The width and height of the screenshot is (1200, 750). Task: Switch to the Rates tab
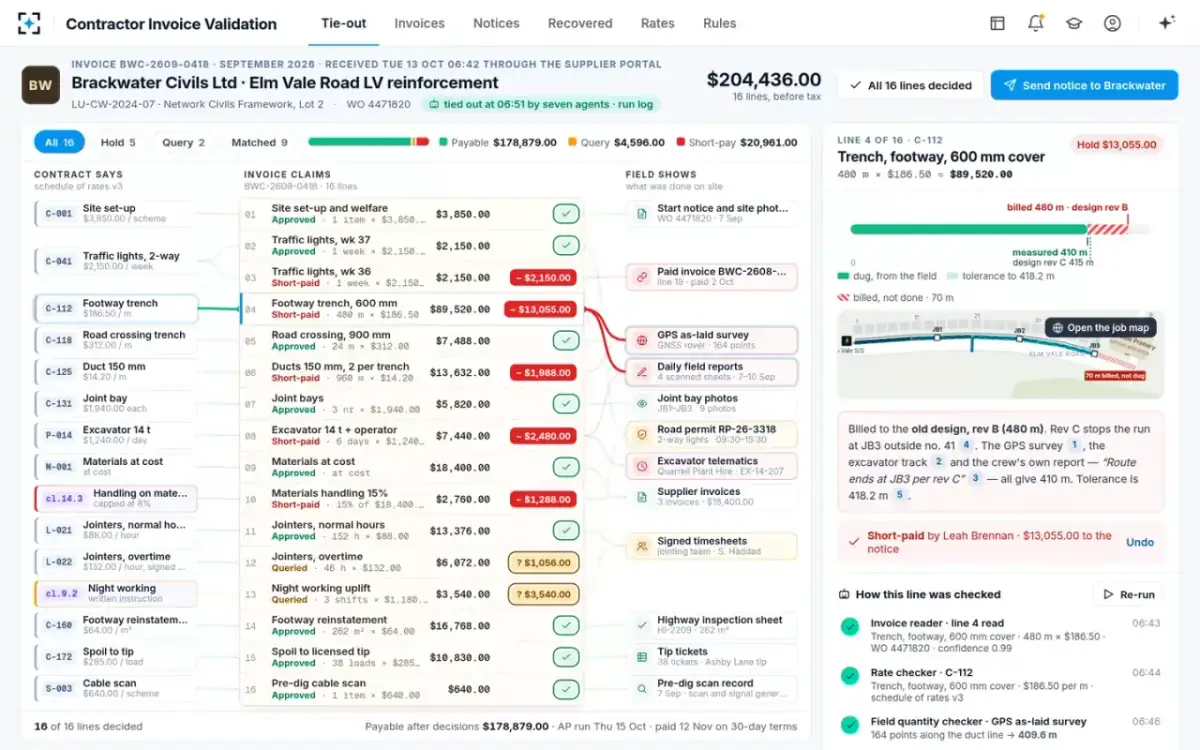(x=657, y=23)
